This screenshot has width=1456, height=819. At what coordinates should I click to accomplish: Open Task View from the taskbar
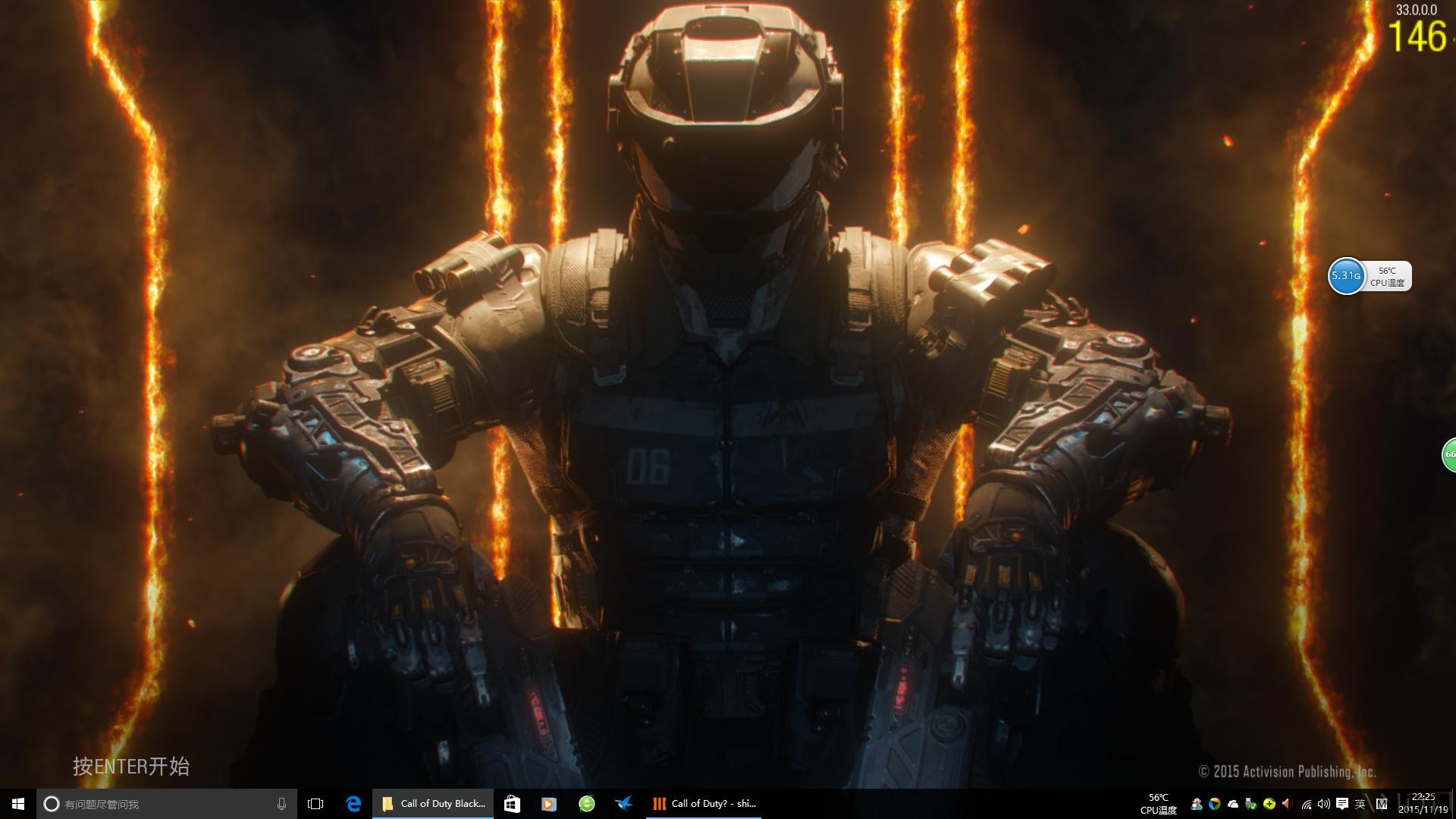(x=315, y=804)
